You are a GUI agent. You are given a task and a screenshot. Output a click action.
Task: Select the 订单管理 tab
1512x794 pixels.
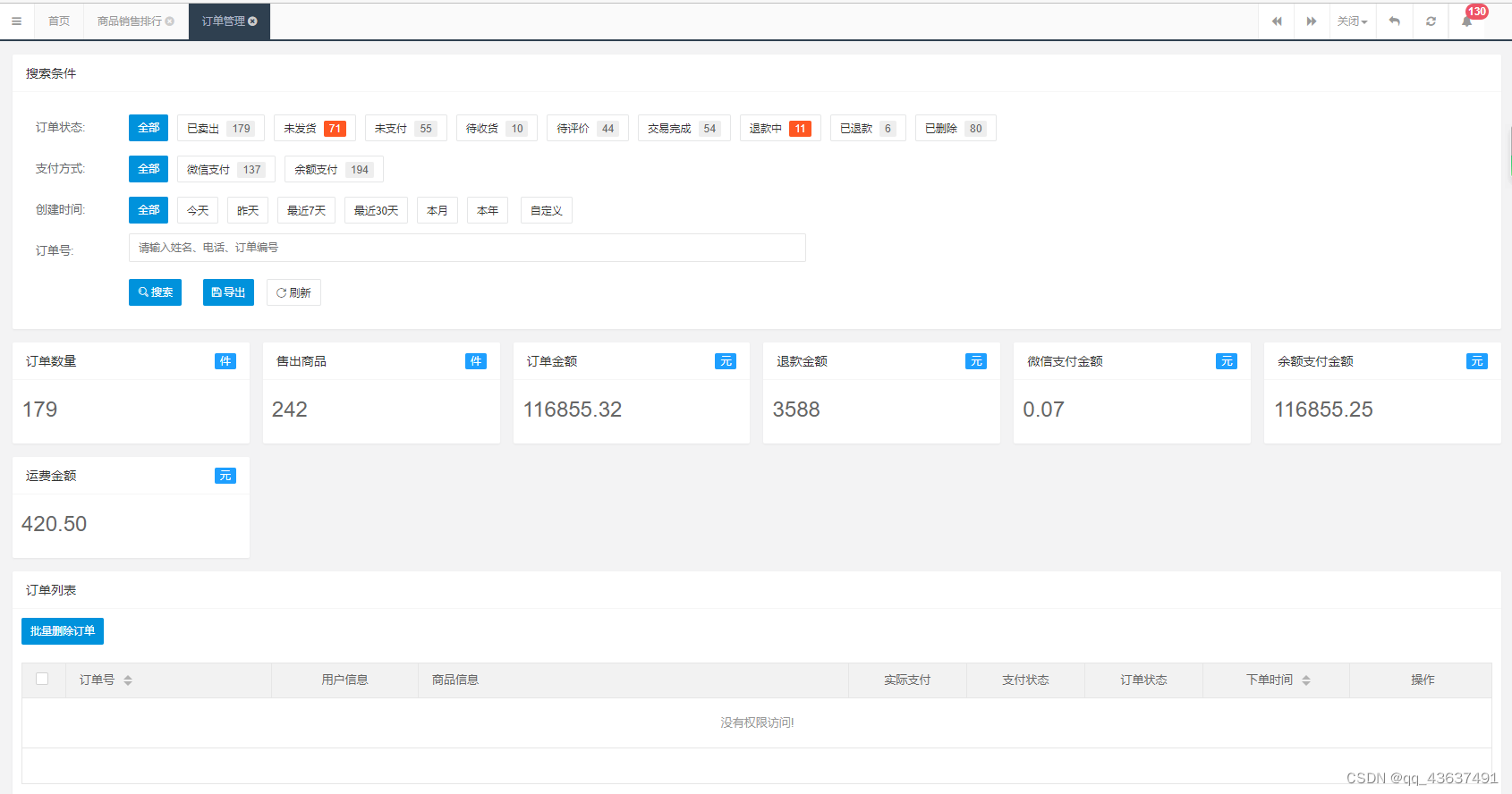tap(224, 21)
